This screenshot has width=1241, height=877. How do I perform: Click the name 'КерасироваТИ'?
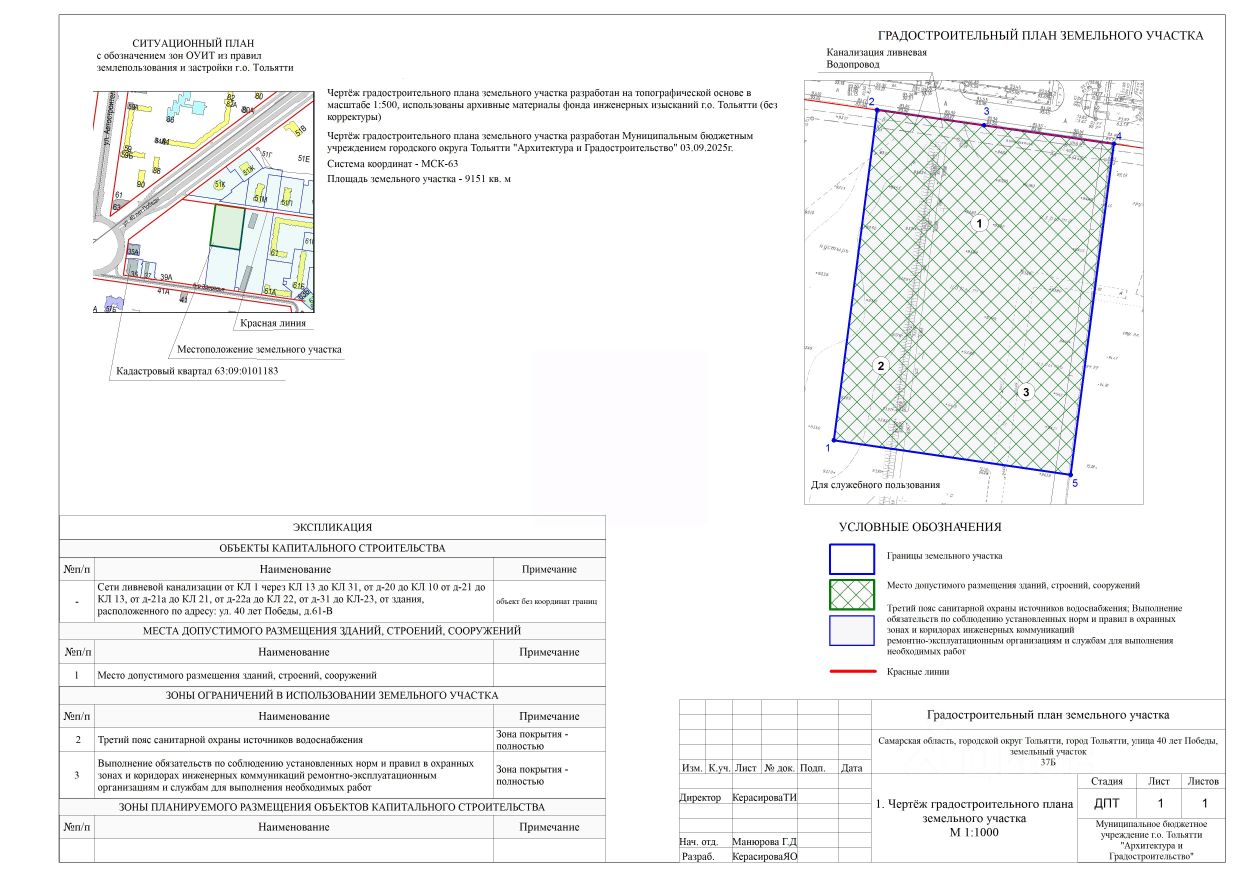pyautogui.click(x=765, y=798)
